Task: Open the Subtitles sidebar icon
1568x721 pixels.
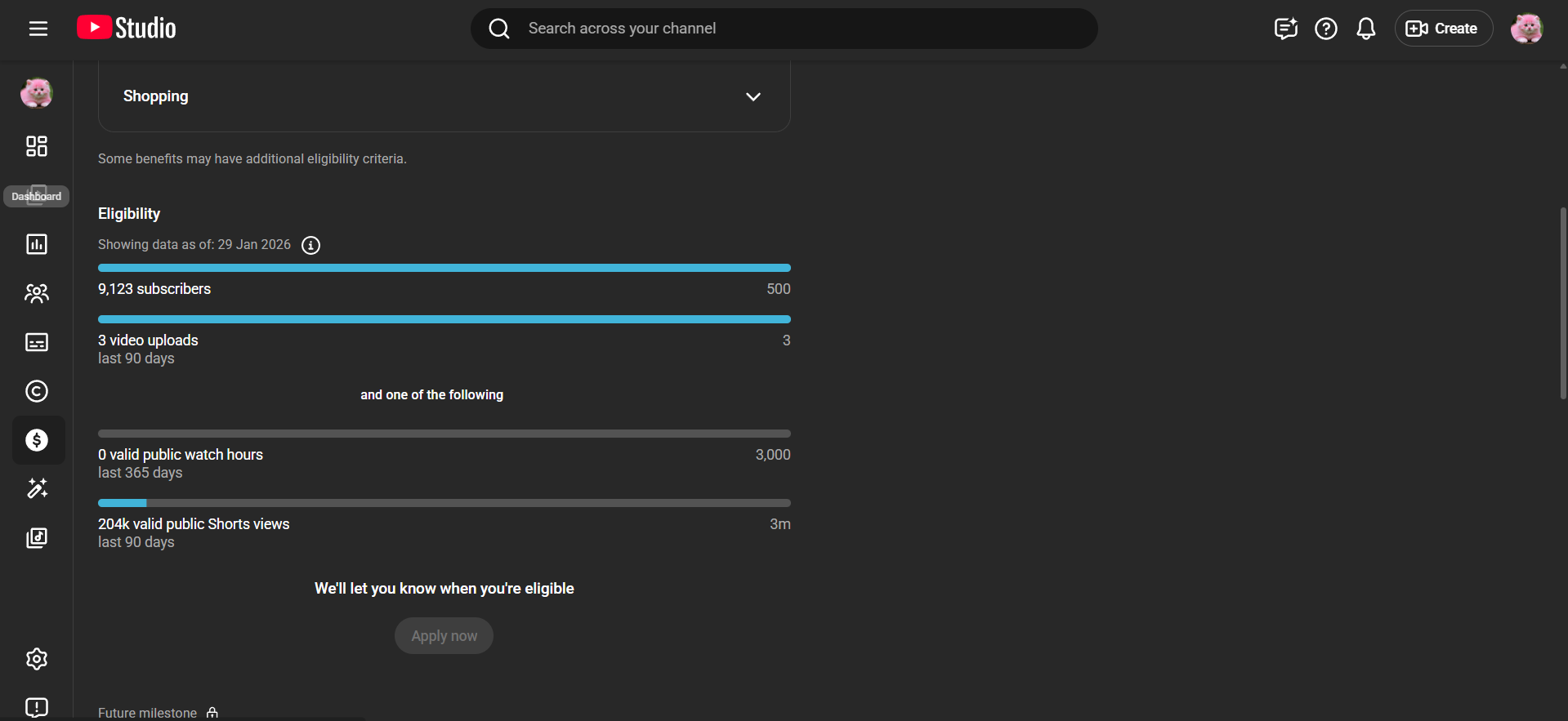Action: tap(37, 342)
